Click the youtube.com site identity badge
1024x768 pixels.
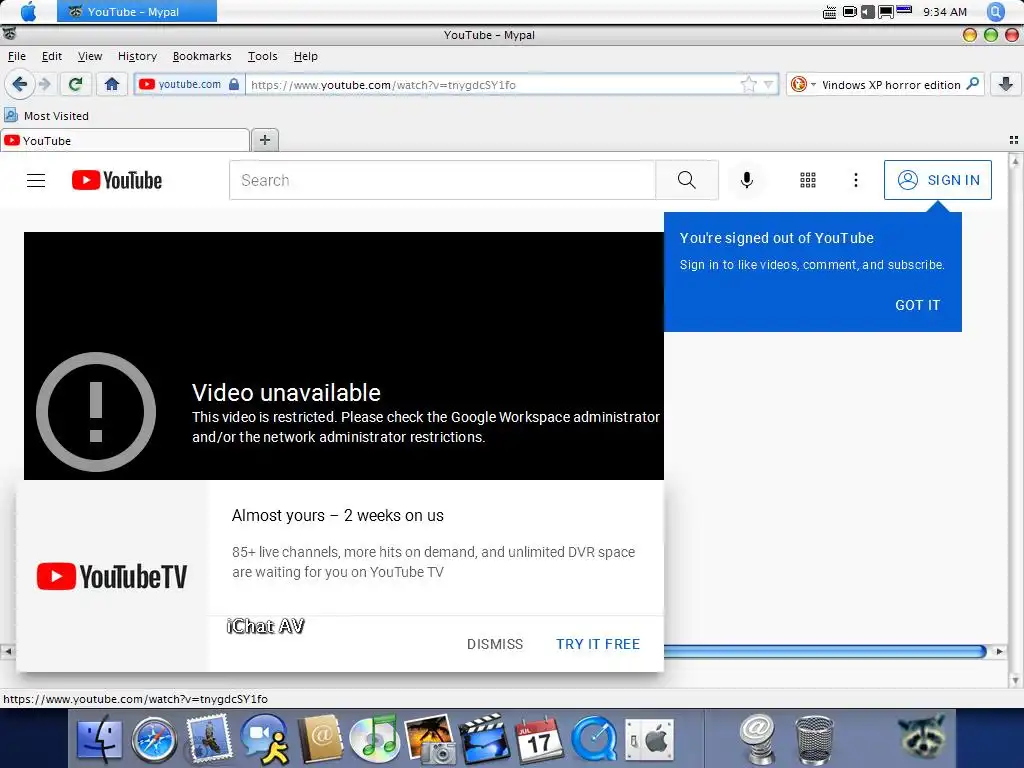189,84
